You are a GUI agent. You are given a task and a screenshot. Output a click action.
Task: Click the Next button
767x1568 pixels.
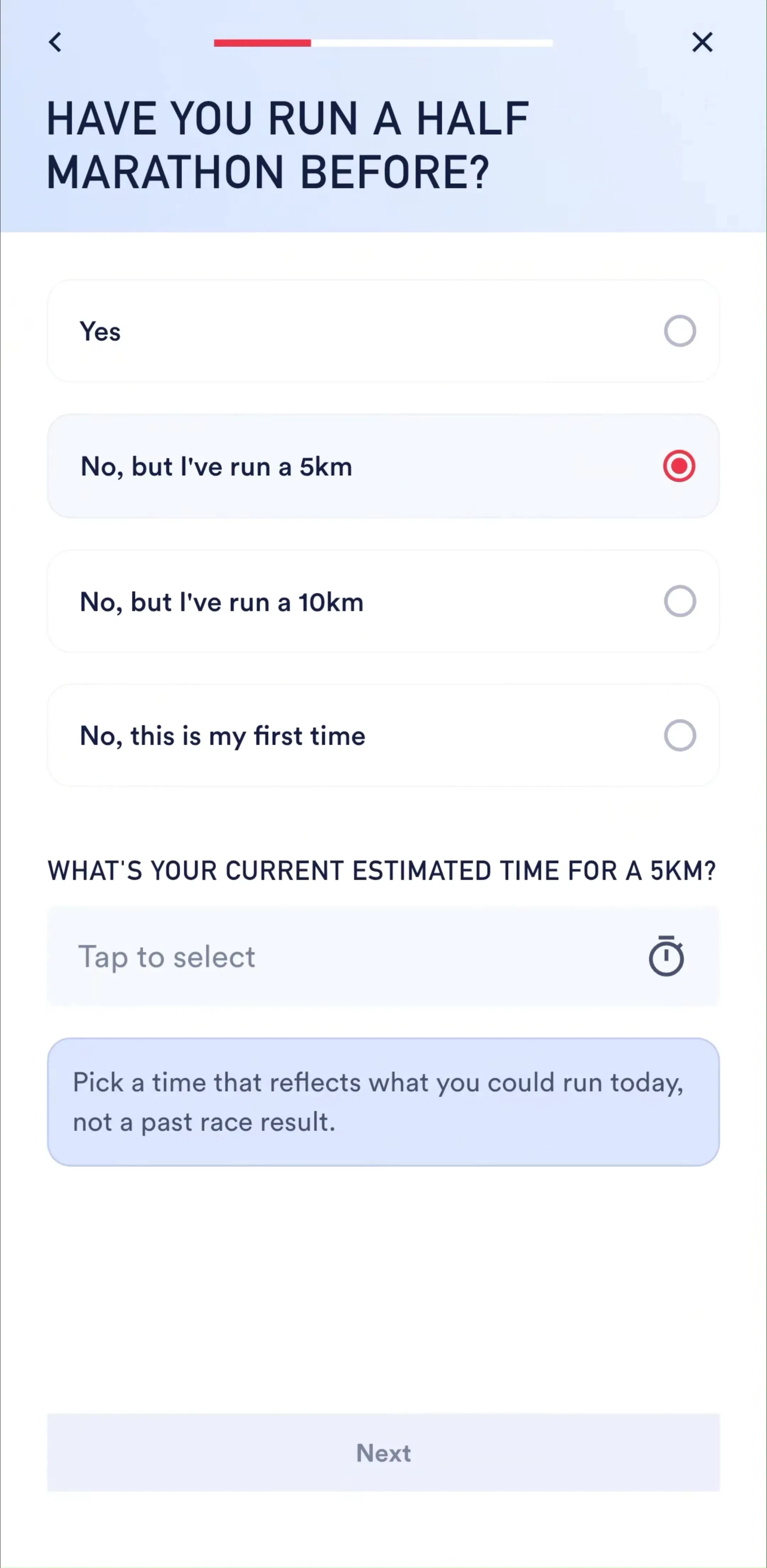383,1453
